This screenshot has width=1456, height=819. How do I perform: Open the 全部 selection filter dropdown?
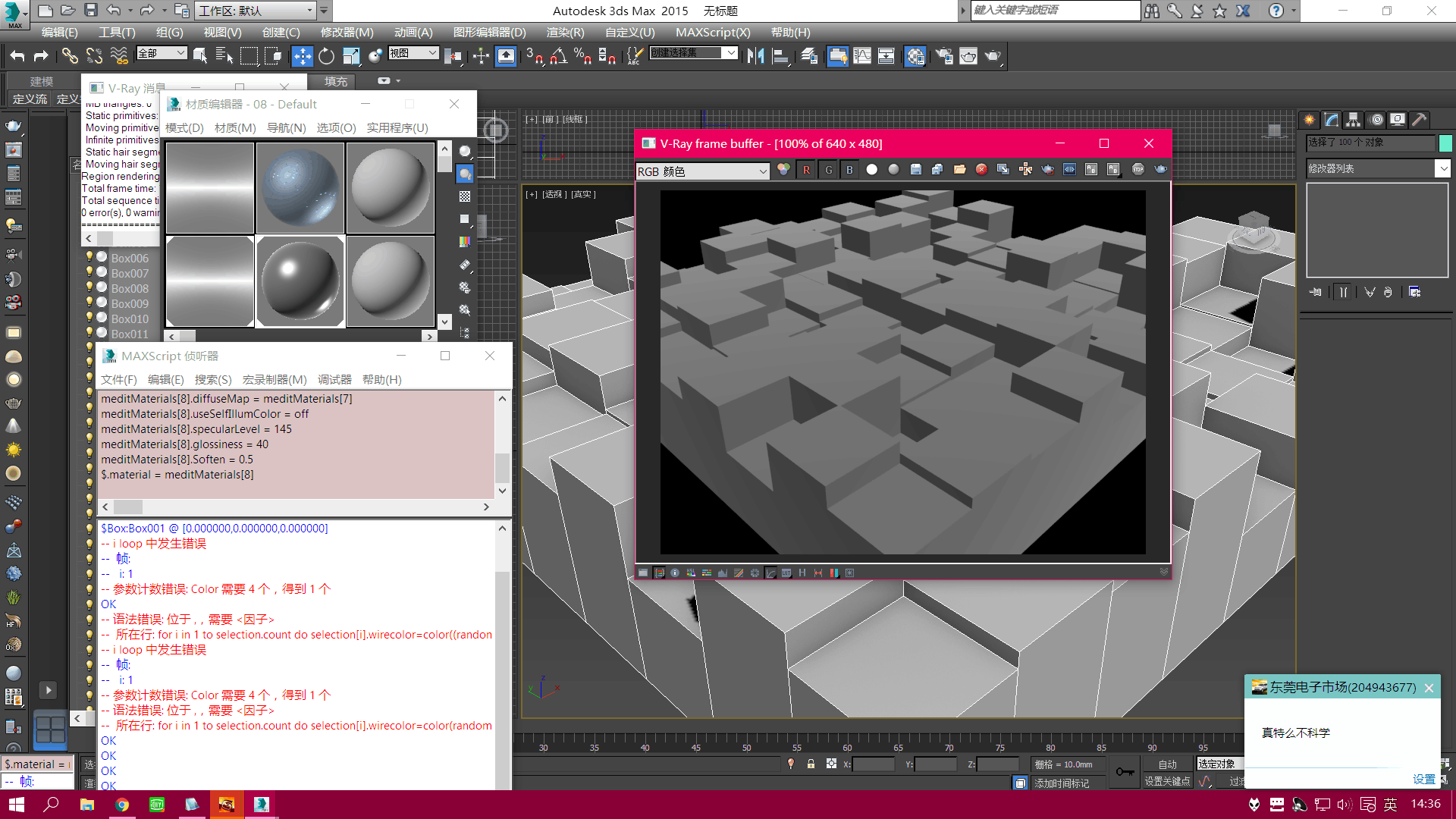(x=162, y=53)
